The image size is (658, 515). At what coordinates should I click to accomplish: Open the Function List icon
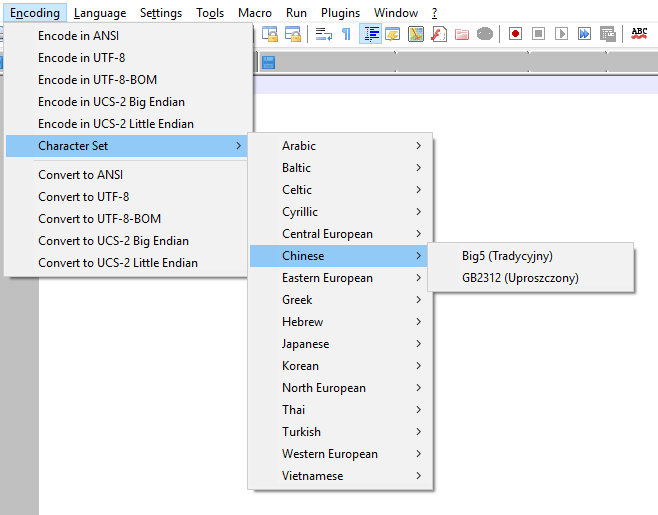point(439,34)
